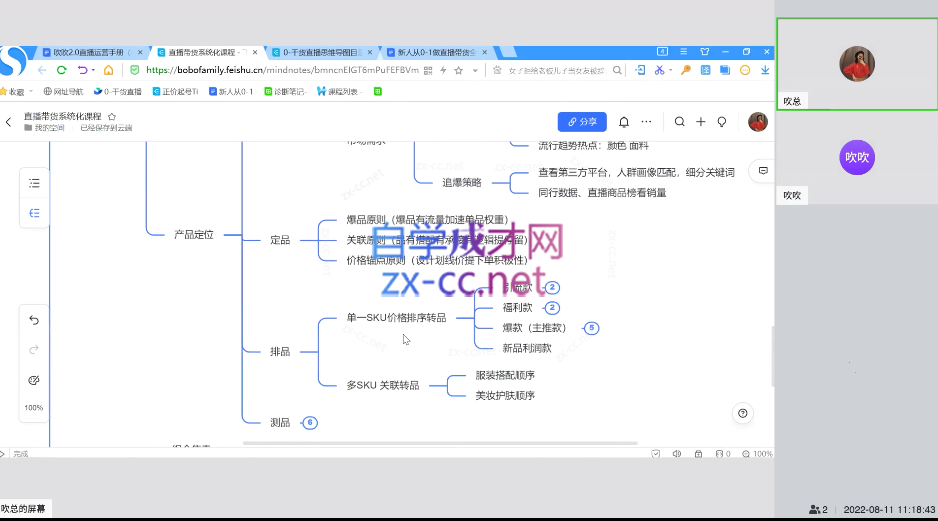
Task: Expand the 引流款 node badge 2
Action: click(552, 288)
